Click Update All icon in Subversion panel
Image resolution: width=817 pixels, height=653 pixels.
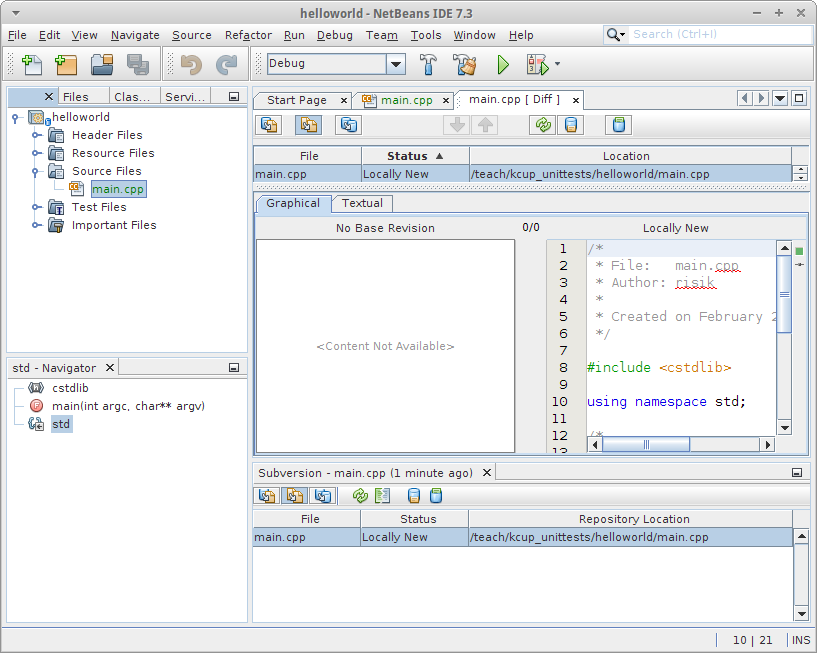click(414, 496)
